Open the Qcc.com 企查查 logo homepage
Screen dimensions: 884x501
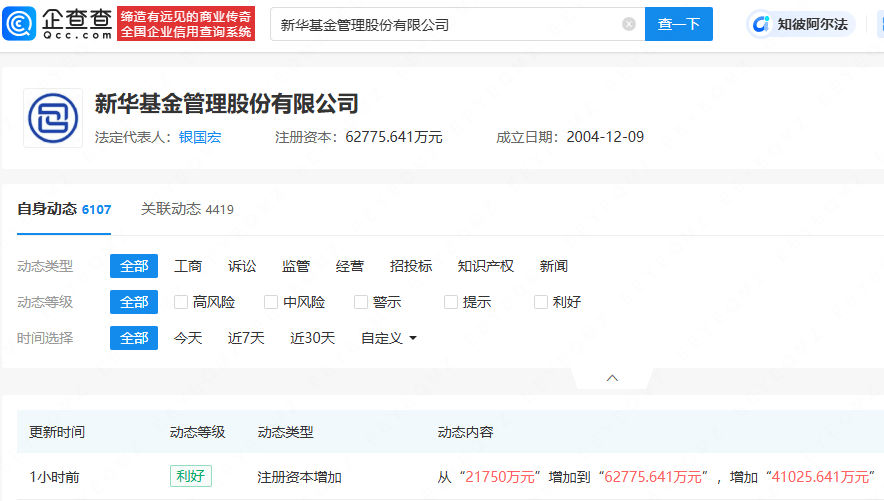(57, 24)
